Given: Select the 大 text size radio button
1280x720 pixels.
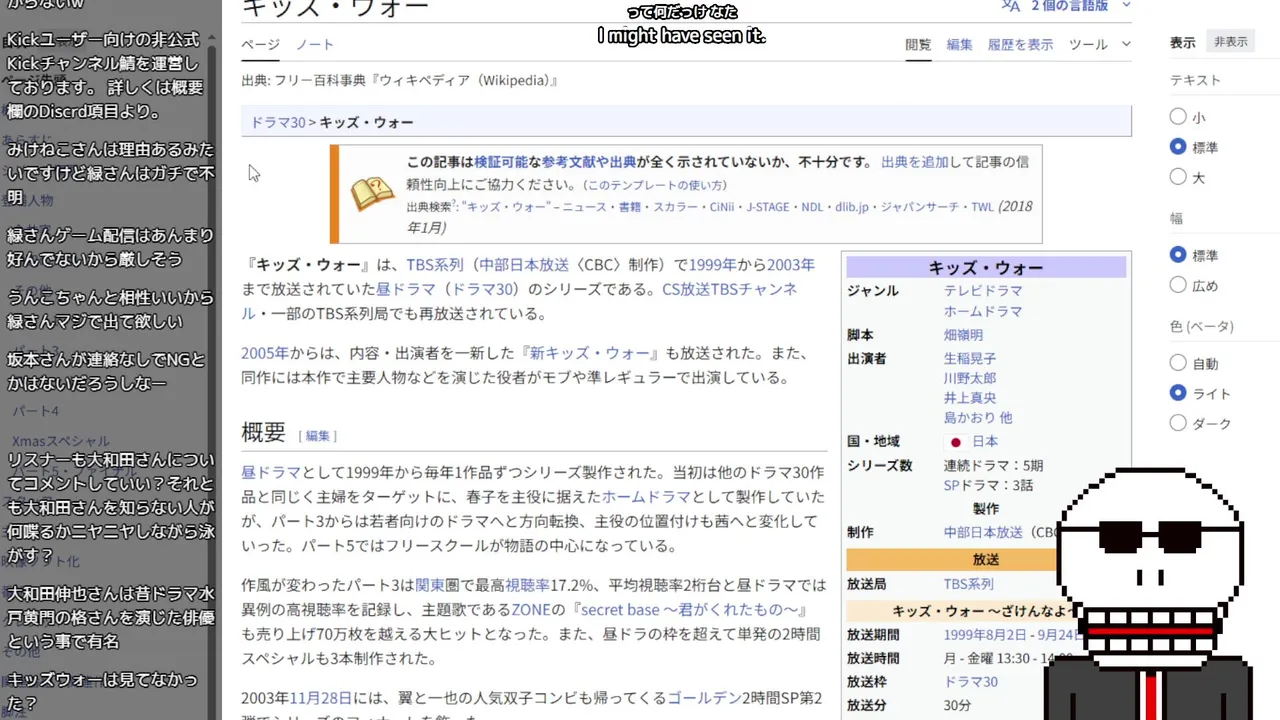Looking at the screenshot, I should pyautogui.click(x=1178, y=177).
